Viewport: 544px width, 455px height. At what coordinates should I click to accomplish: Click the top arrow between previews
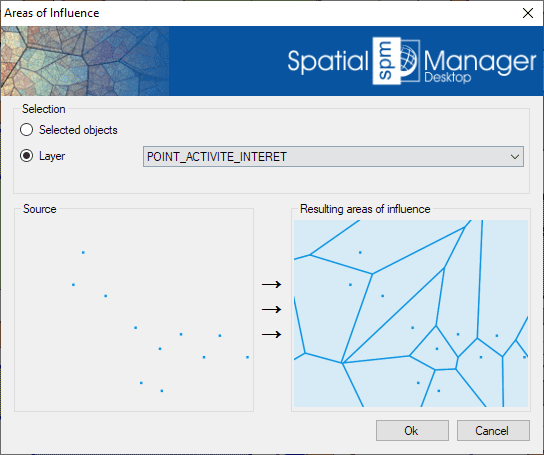tap(271, 285)
